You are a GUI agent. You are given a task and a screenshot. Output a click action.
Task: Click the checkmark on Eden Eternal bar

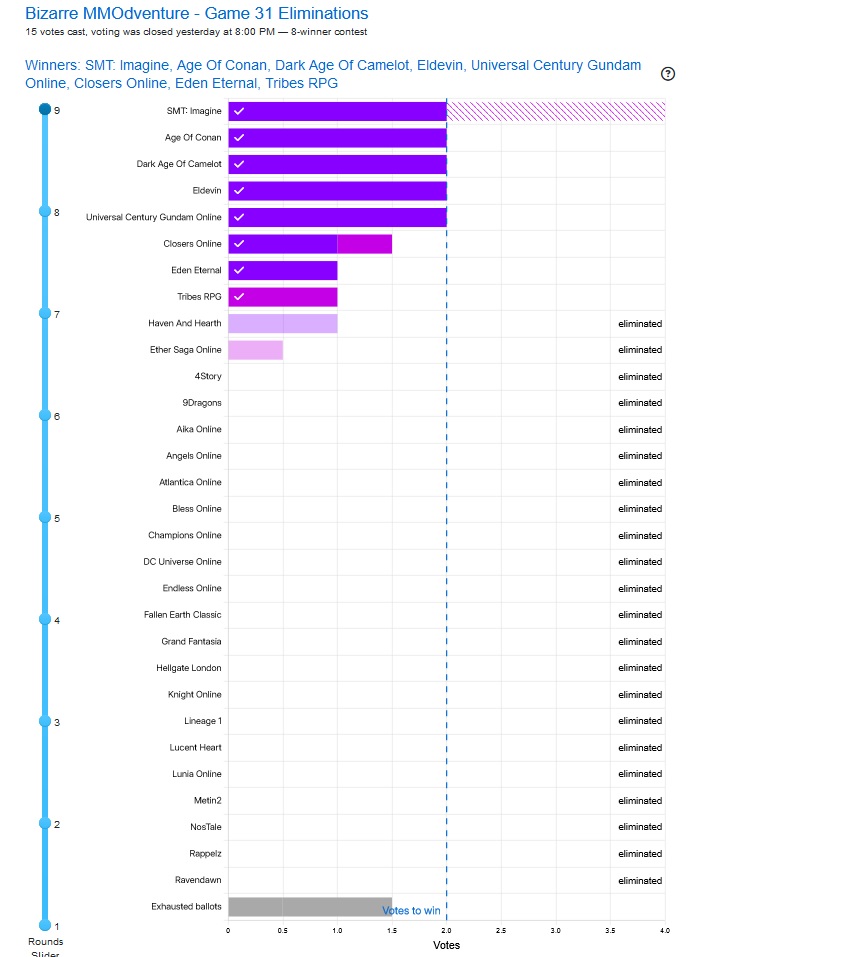[x=239, y=270]
